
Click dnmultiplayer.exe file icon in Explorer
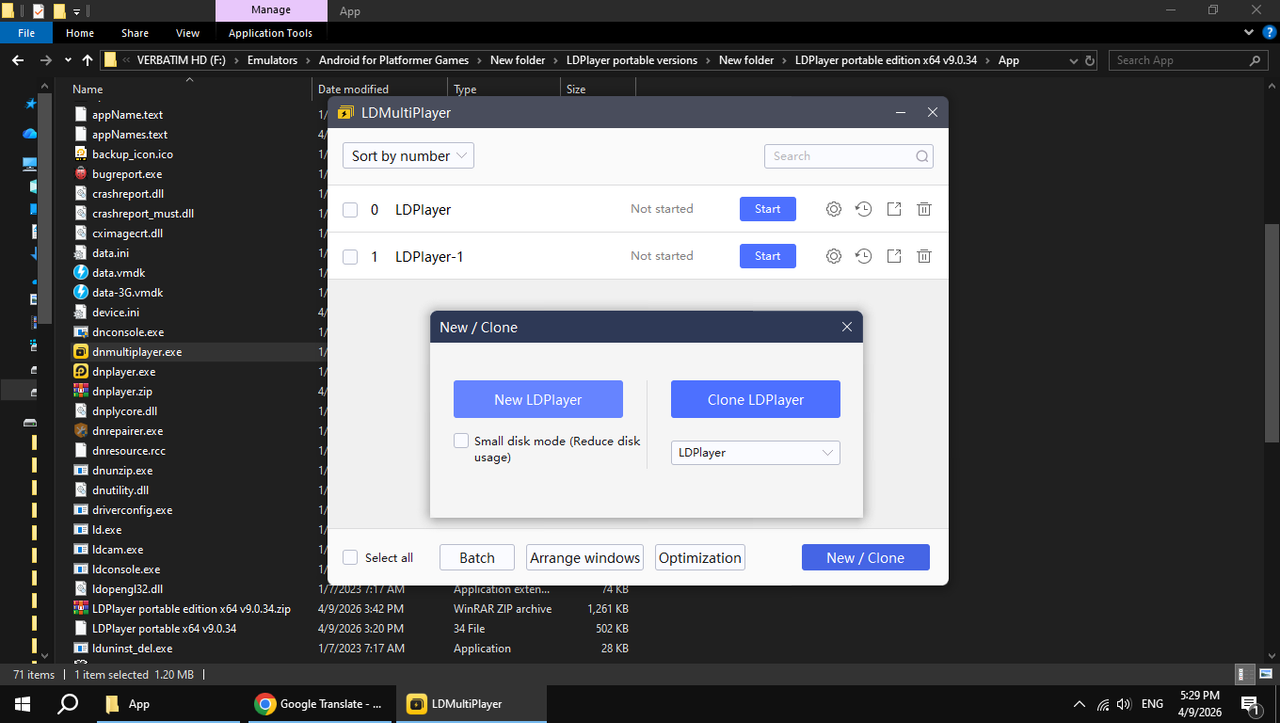pos(82,352)
